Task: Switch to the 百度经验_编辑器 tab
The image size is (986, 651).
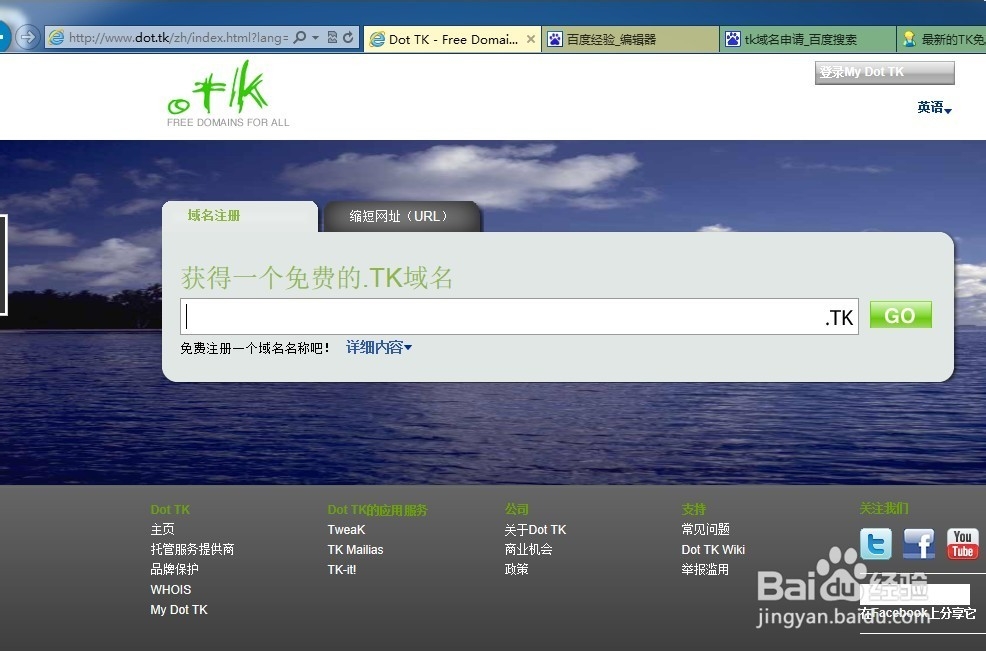Action: [x=631, y=40]
